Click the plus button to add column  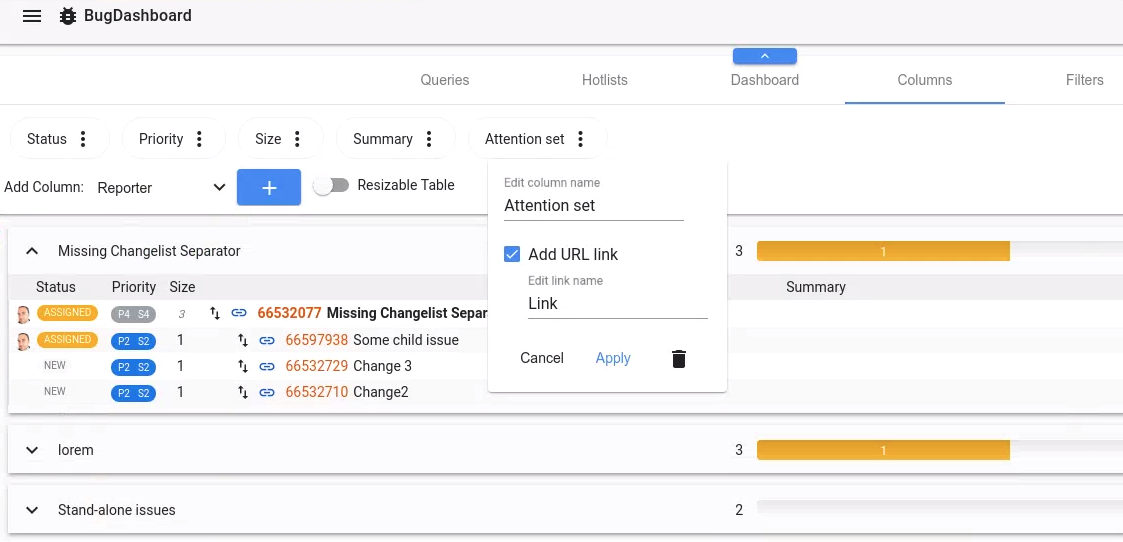[x=268, y=187]
